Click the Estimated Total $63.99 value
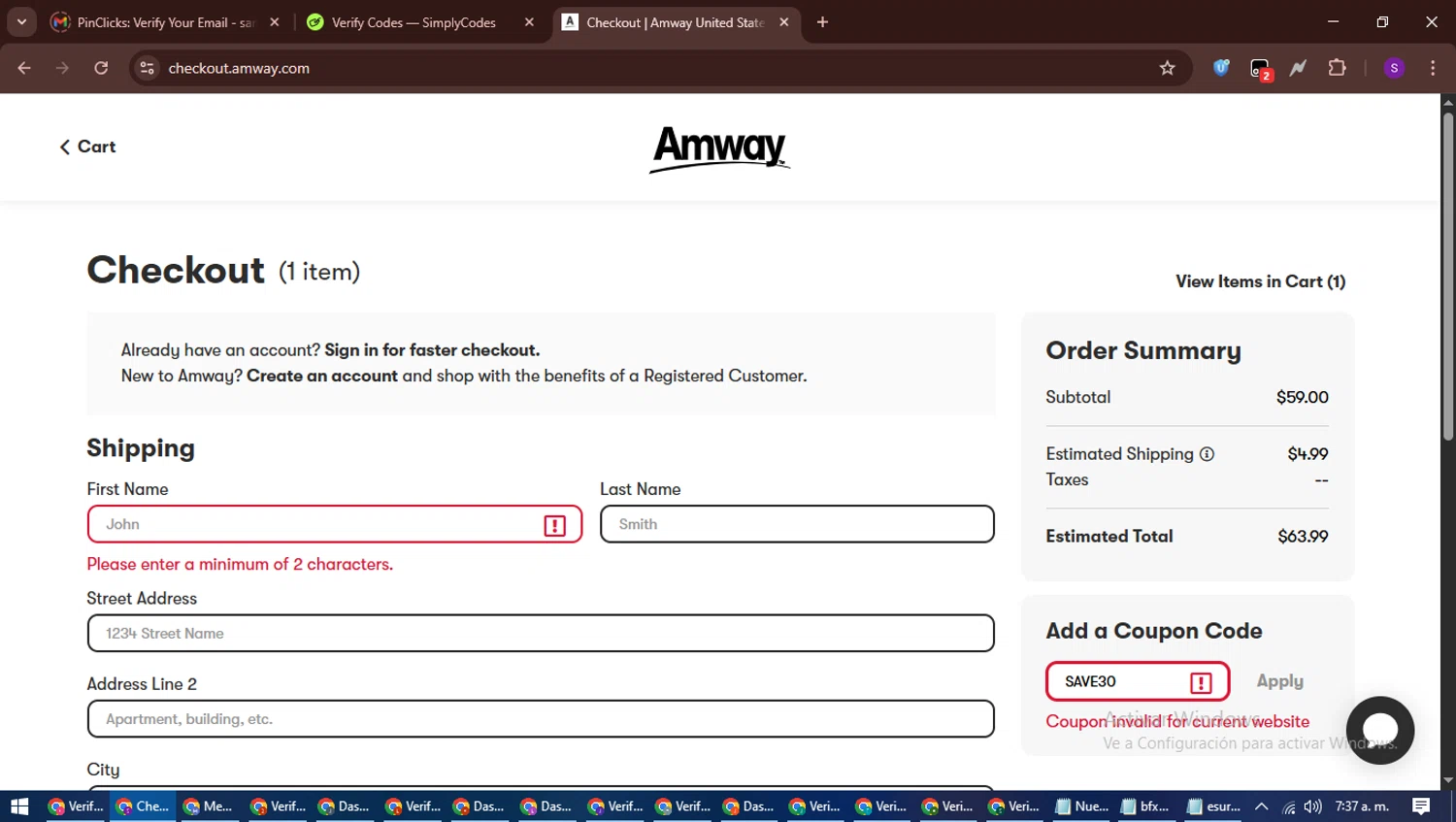Image resolution: width=1456 pixels, height=822 pixels. pyautogui.click(x=1303, y=537)
